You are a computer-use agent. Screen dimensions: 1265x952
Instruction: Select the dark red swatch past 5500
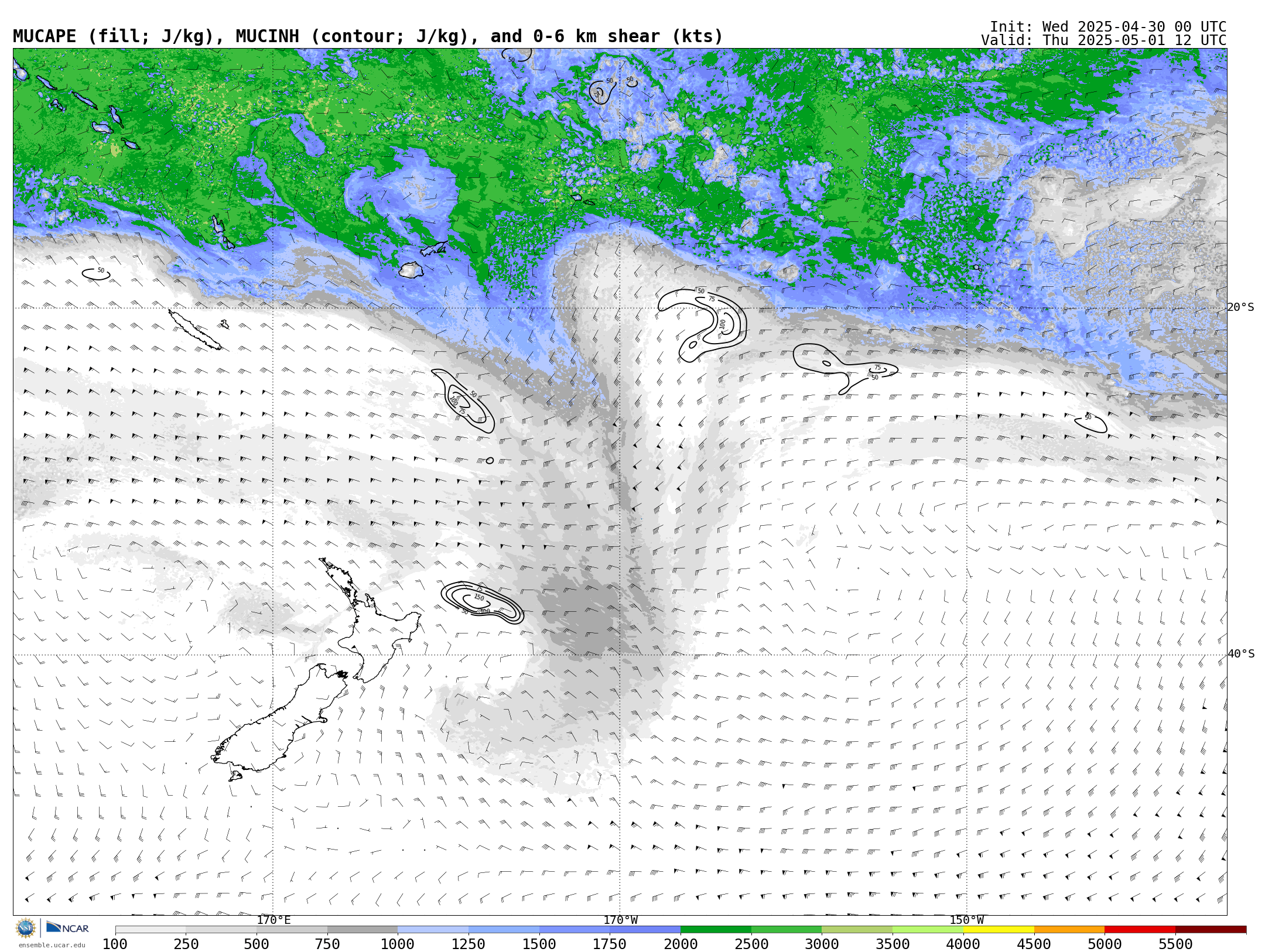[x=1211, y=930]
